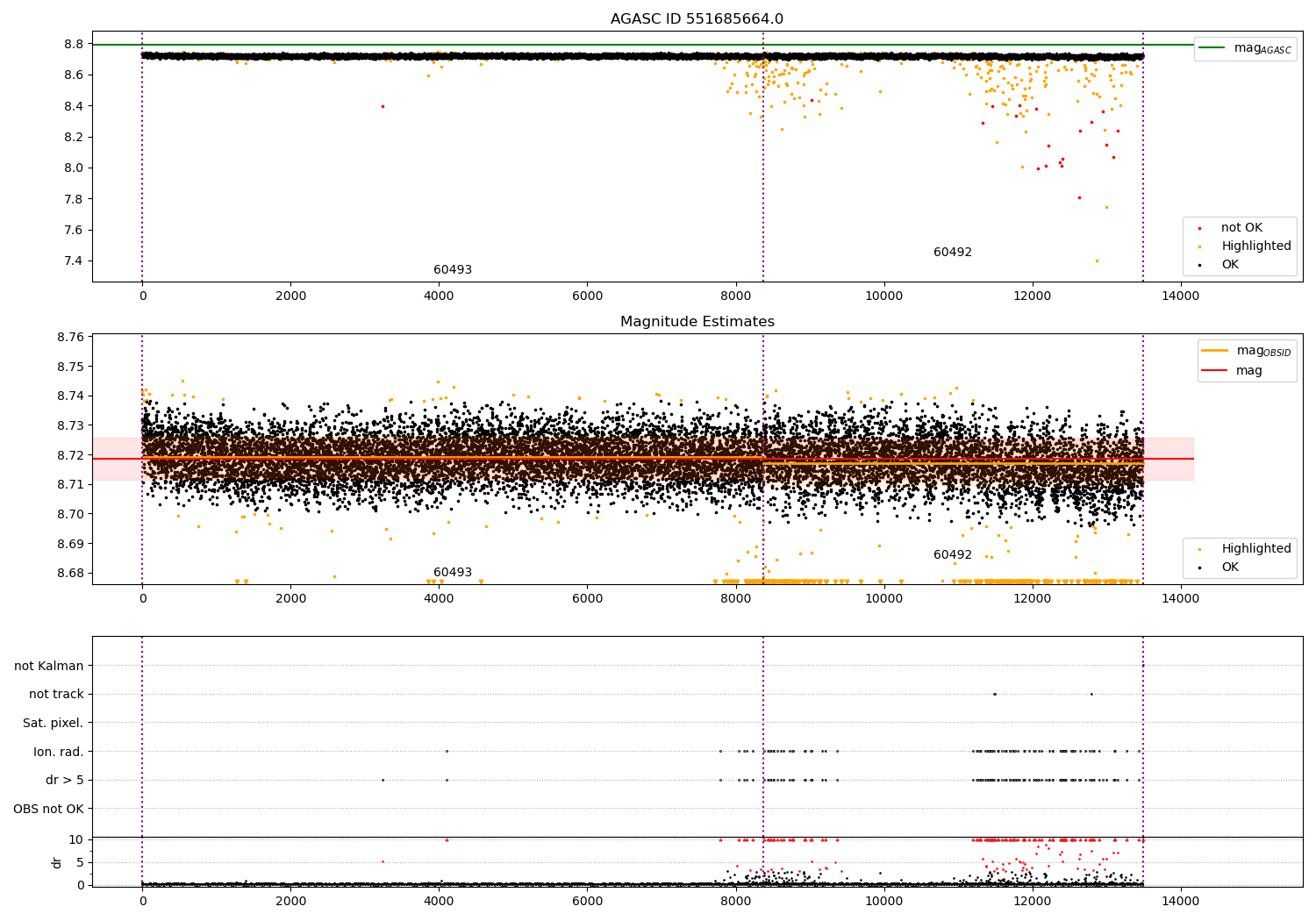The height and width of the screenshot is (921, 1316).
Task: Click the 'Ion. rad.' axis label
Action: coord(59,753)
